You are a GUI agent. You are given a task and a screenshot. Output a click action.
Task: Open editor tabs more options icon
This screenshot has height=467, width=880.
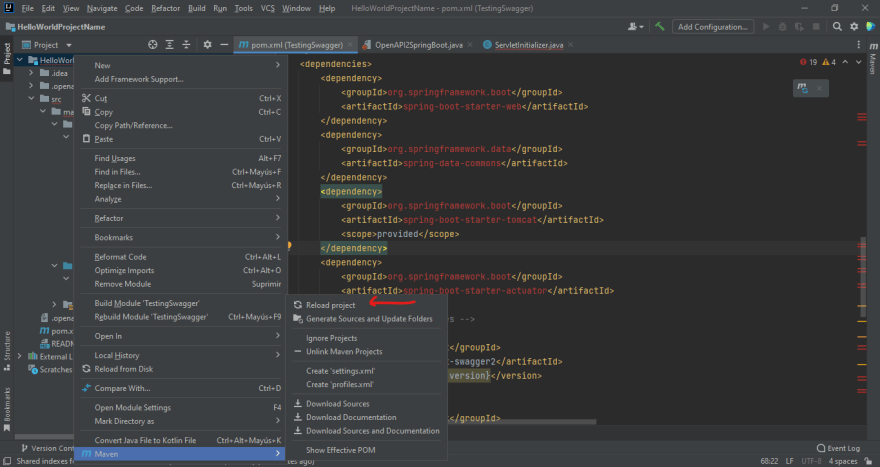coord(859,45)
